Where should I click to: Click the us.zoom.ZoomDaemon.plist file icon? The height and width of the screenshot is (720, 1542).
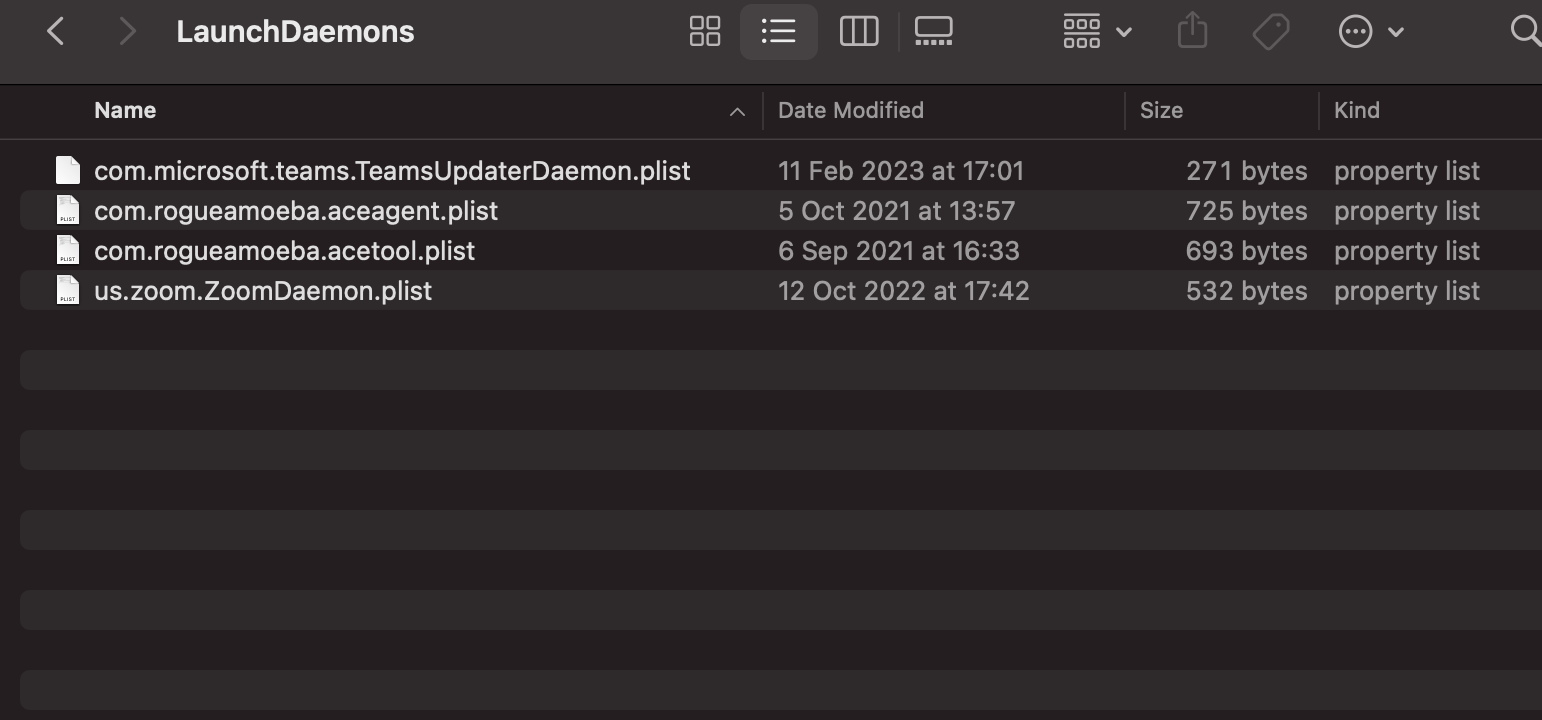pyautogui.click(x=68, y=291)
